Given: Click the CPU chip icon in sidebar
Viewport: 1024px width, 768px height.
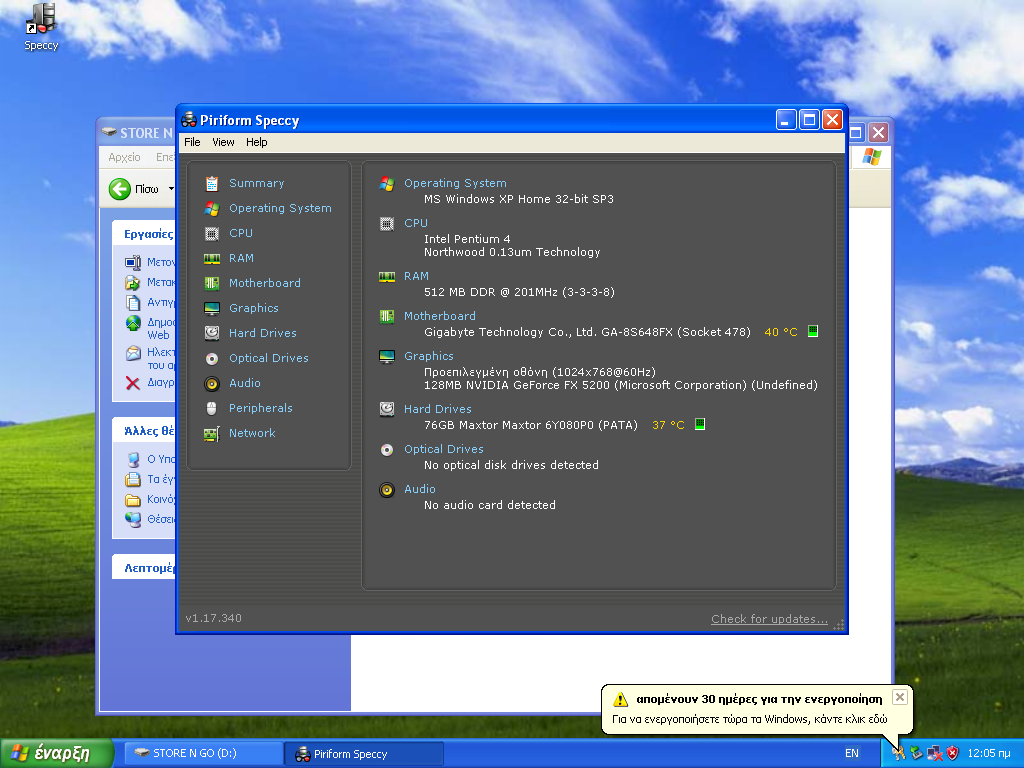Looking at the screenshot, I should tap(212, 233).
